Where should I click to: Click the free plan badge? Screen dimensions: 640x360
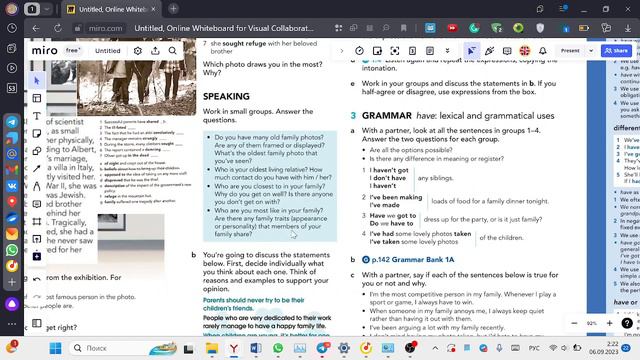(x=73, y=50)
